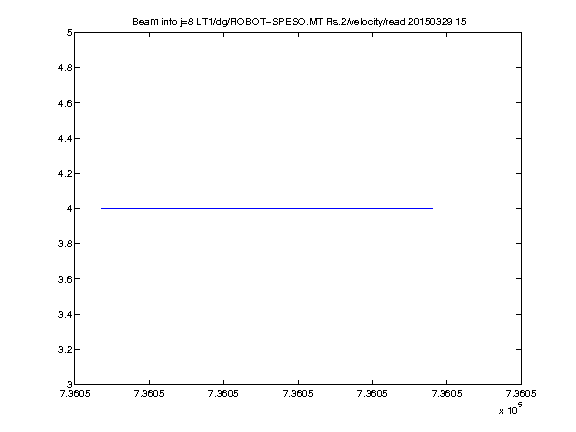Click the y-axis label 3.2

pos(65,349)
